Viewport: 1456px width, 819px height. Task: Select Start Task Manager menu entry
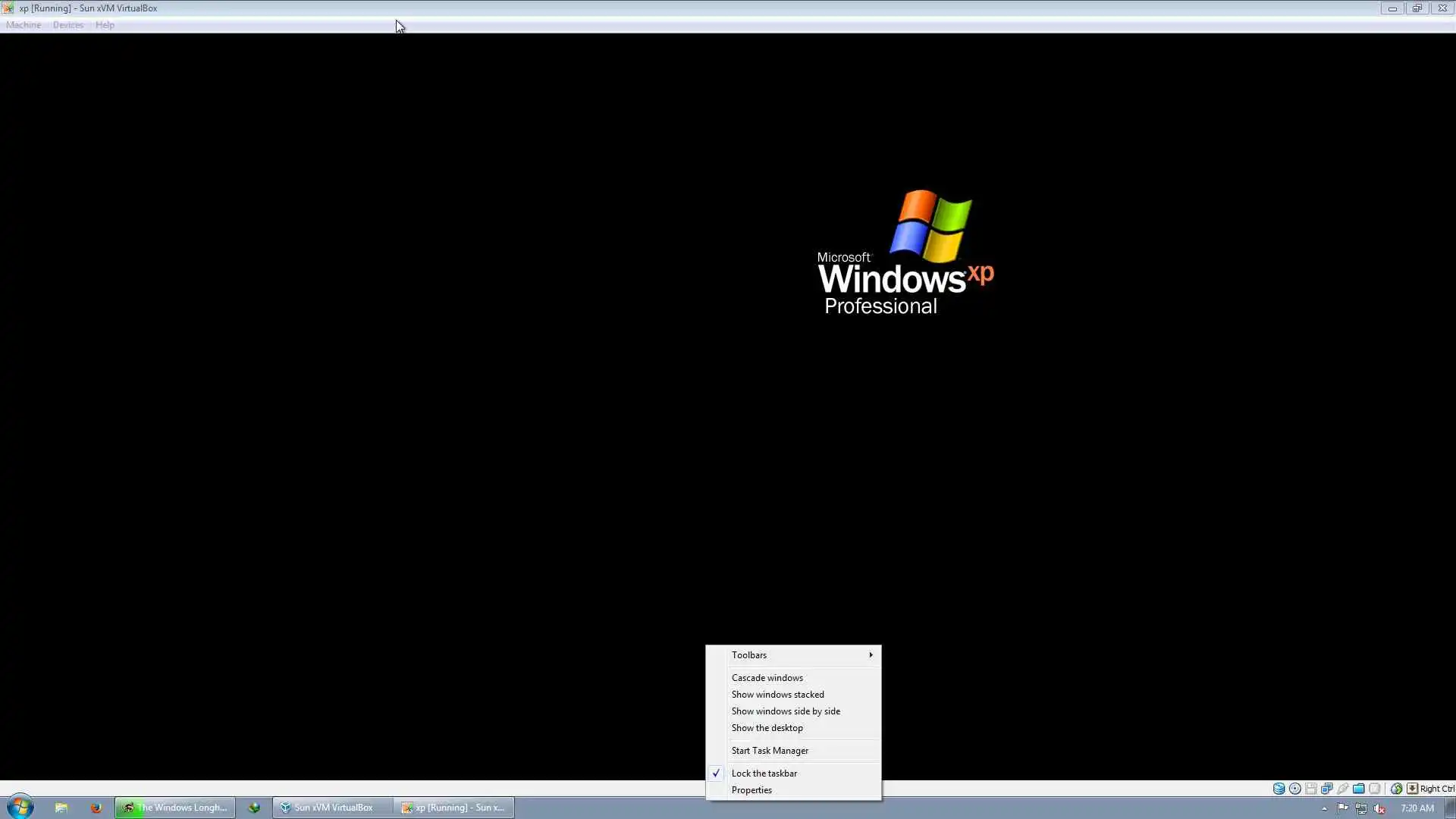click(x=770, y=751)
